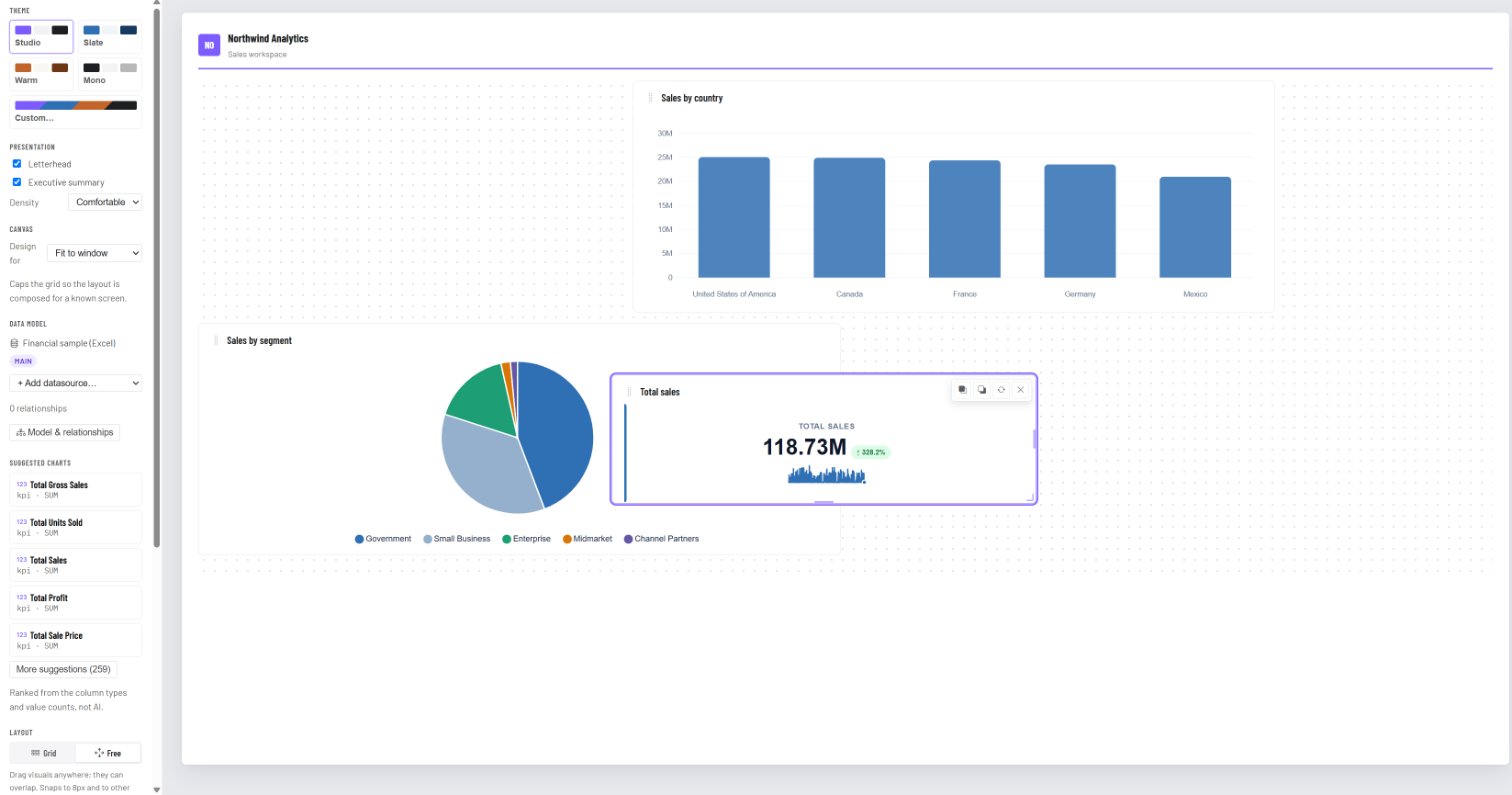This screenshot has width=1512, height=795.
Task: Click the Sales by country title
Action: (692, 98)
